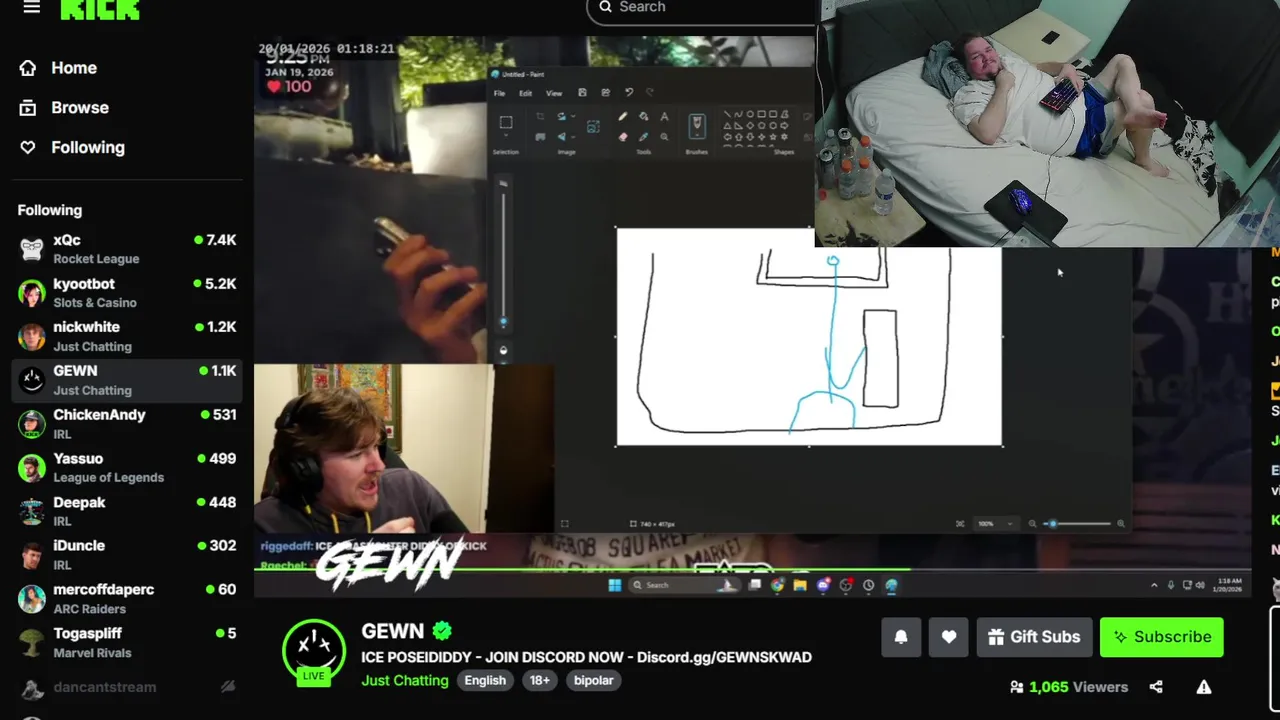Click the Chrome taskbar icon in stream

pos(777,585)
